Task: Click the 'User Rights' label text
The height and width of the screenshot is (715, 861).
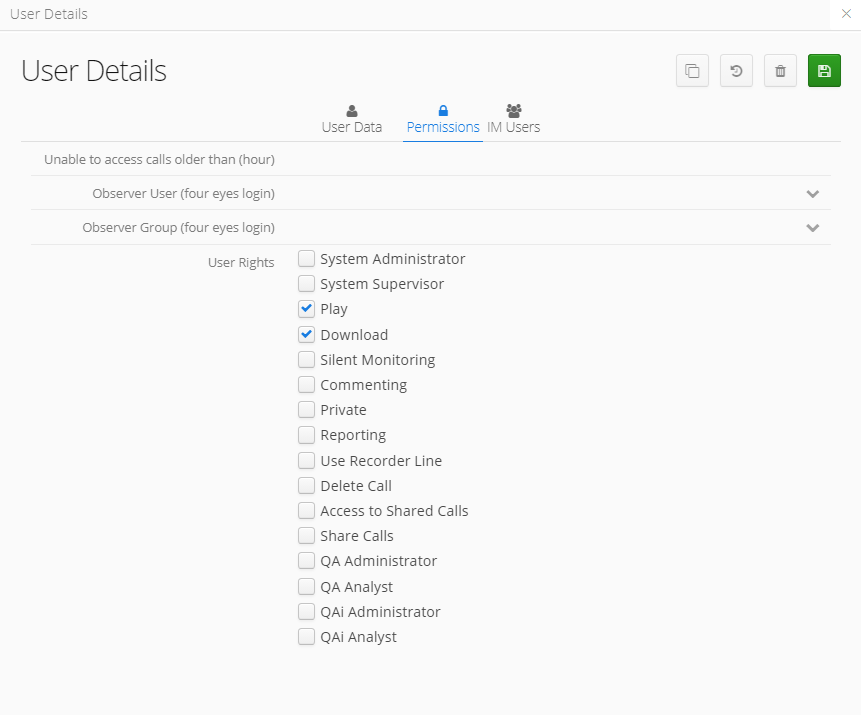Action: [241, 262]
